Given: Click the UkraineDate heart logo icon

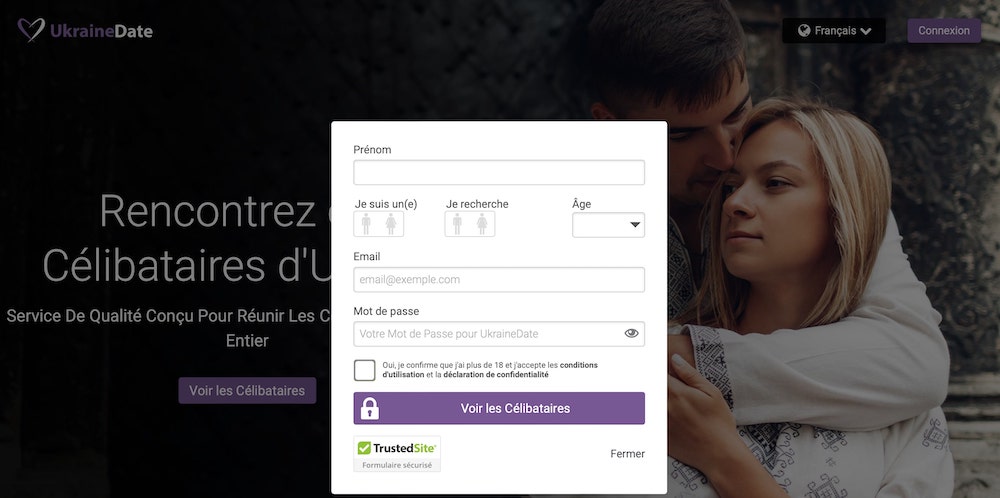Looking at the screenshot, I should [x=31, y=29].
